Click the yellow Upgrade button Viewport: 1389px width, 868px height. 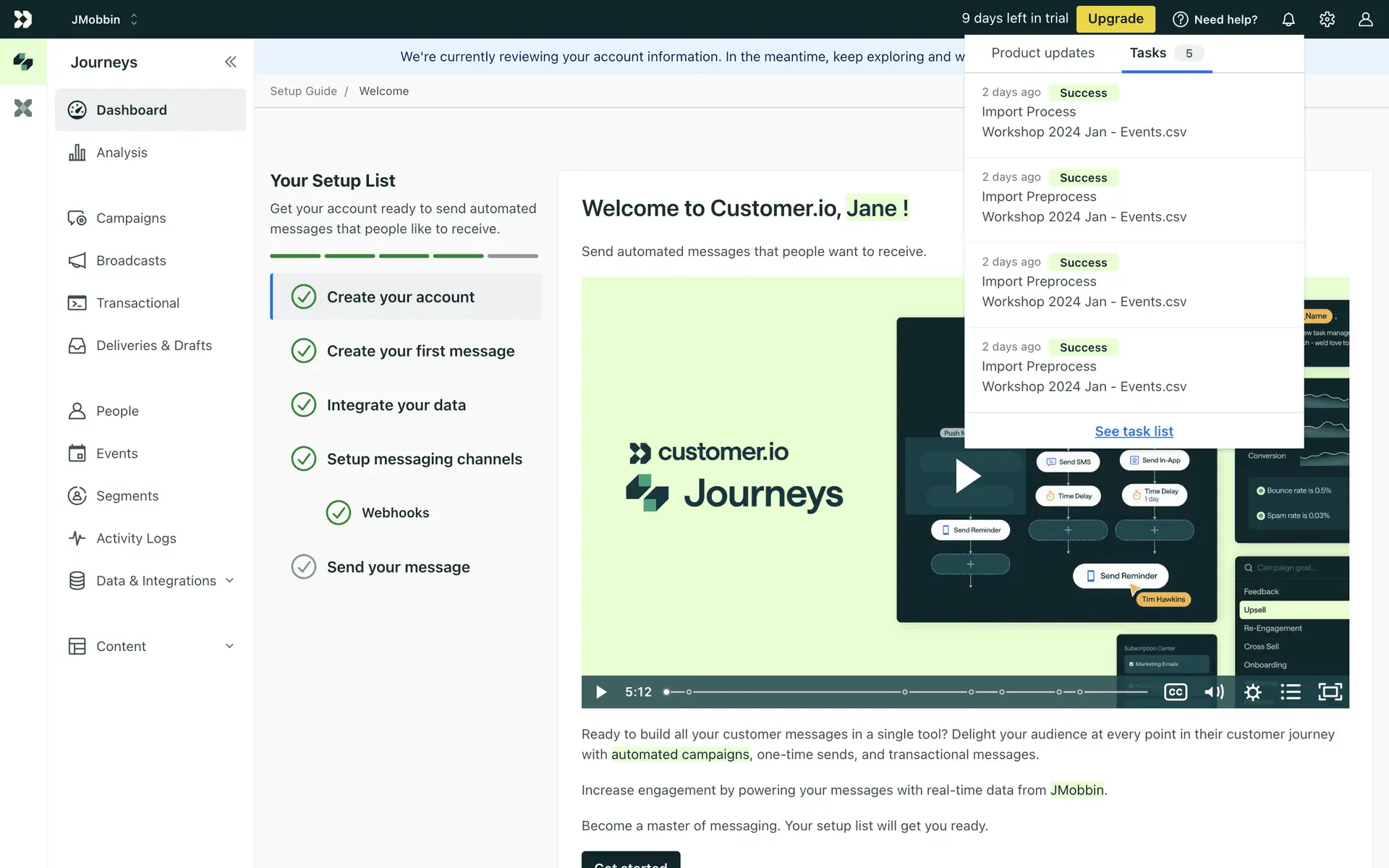pyautogui.click(x=1116, y=19)
